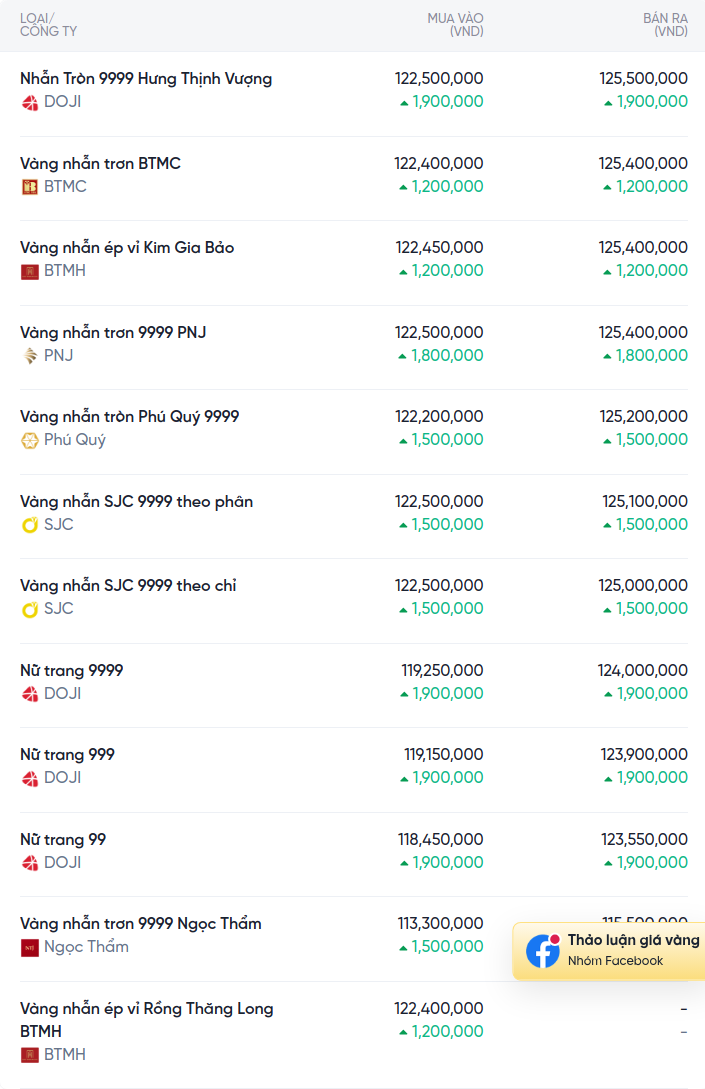Click the Nữ trang 999 buy price 119,150,000
The height and width of the screenshot is (1089, 705).
point(443,754)
